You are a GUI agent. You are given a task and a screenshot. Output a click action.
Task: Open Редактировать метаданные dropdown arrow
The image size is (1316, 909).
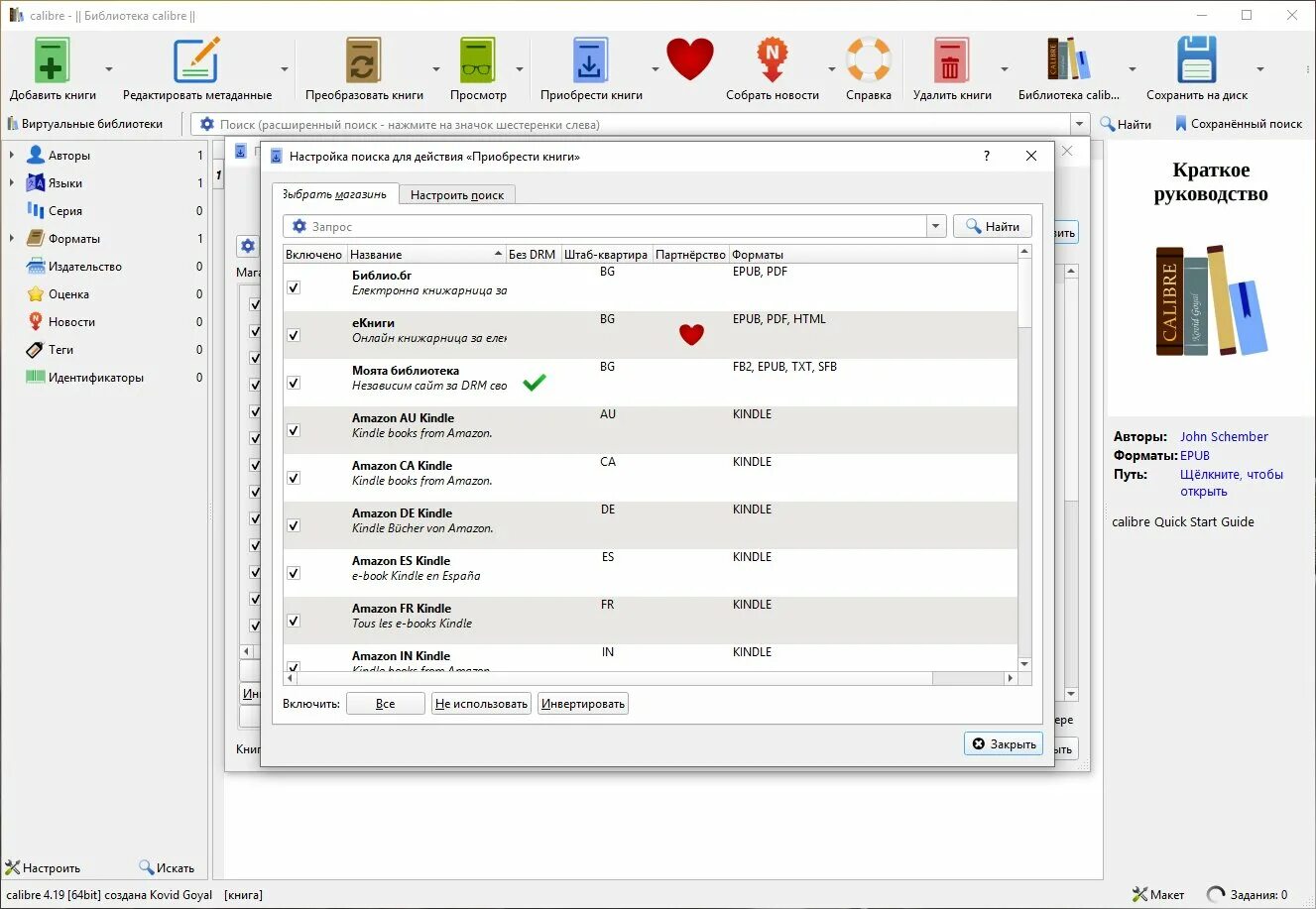coord(285,69)
